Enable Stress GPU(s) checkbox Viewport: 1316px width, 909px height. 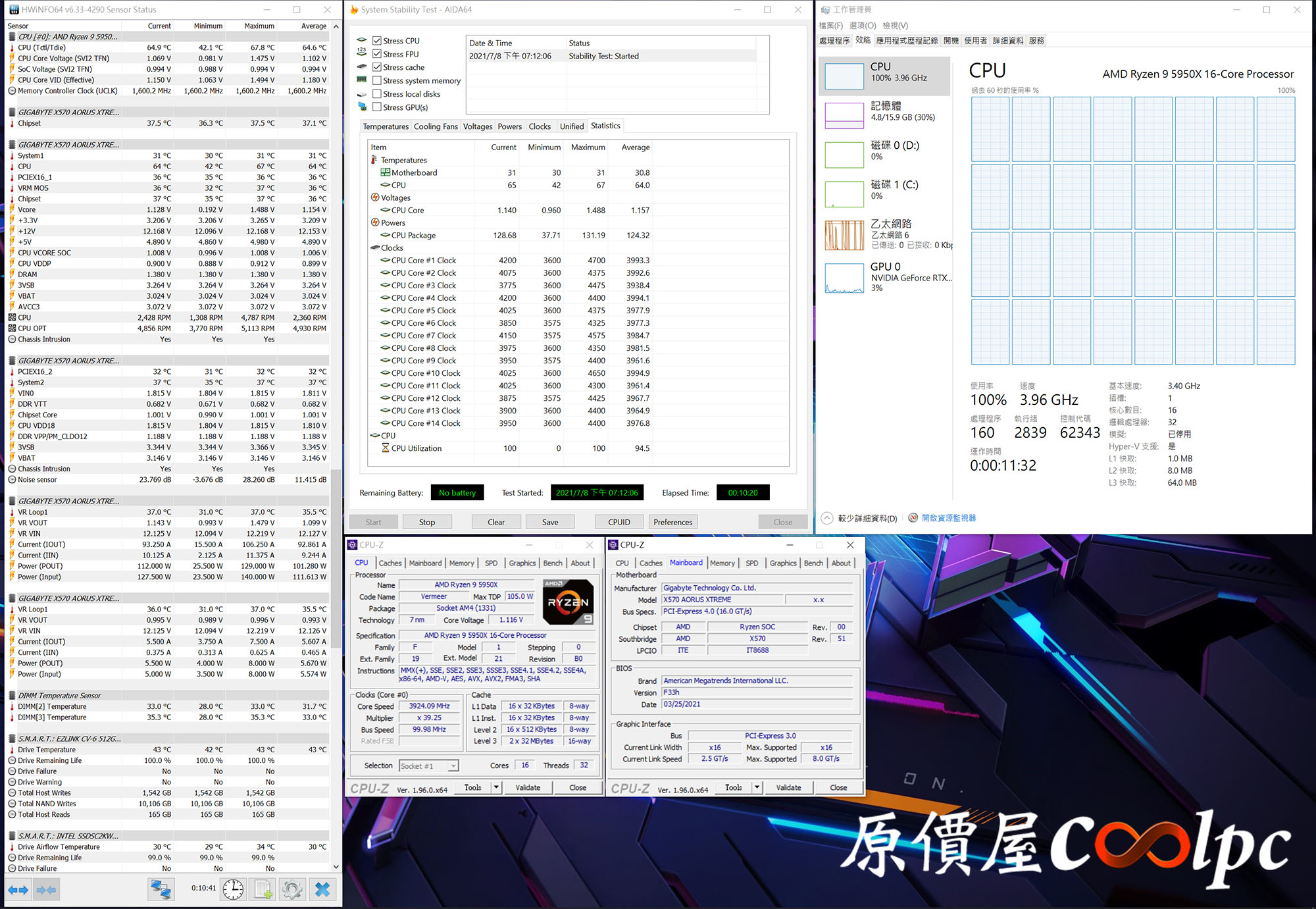pos(377,107)
